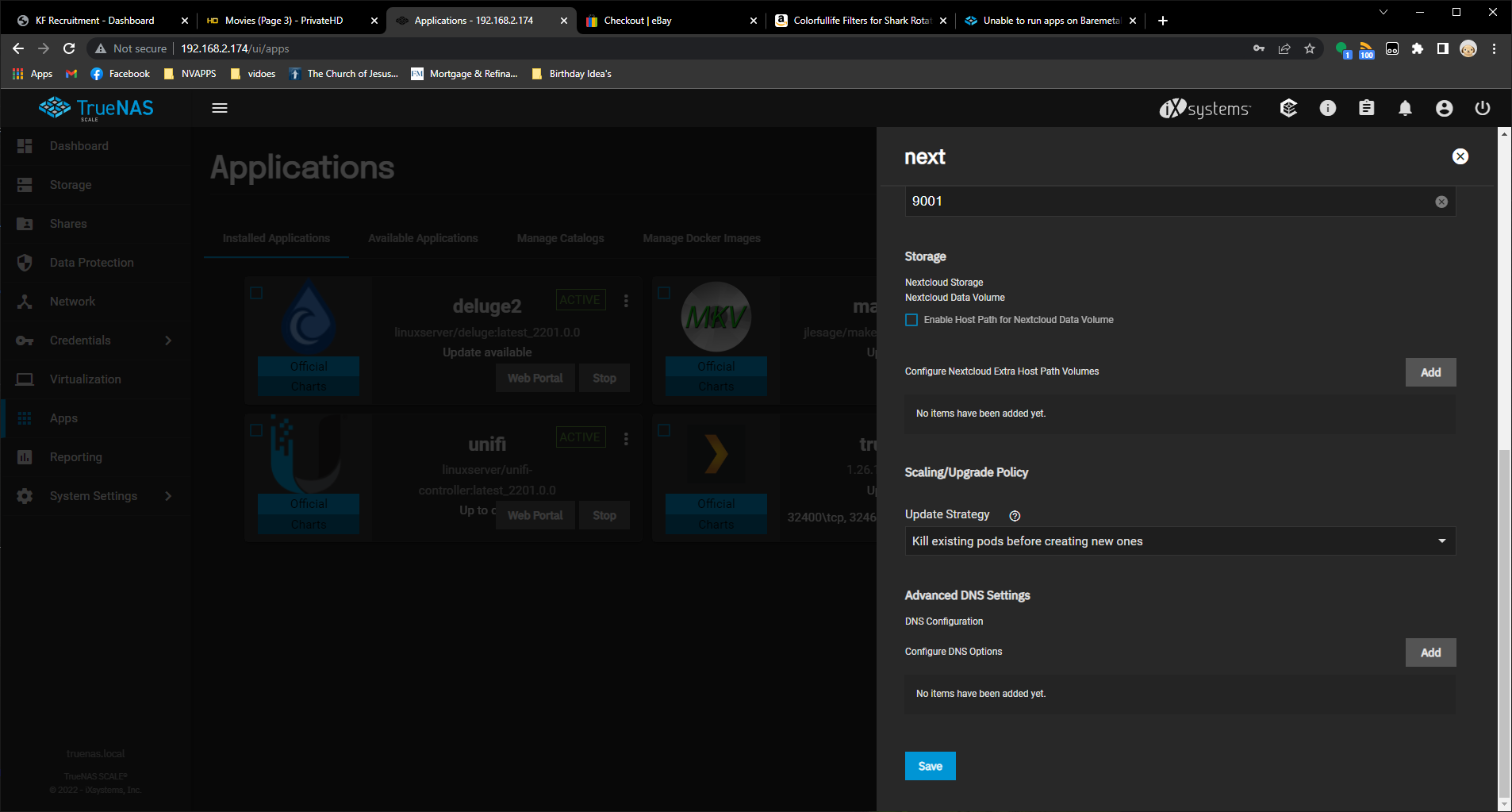
Task: Open Chrome extensions puzzle icon
Action: (1418, 48)
